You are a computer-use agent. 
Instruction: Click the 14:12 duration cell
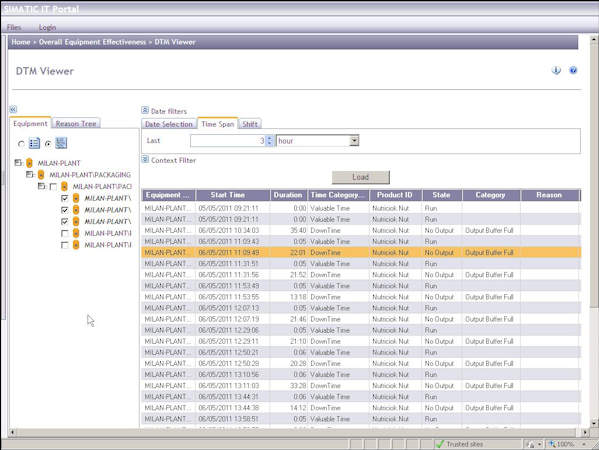tap(289, 408)
